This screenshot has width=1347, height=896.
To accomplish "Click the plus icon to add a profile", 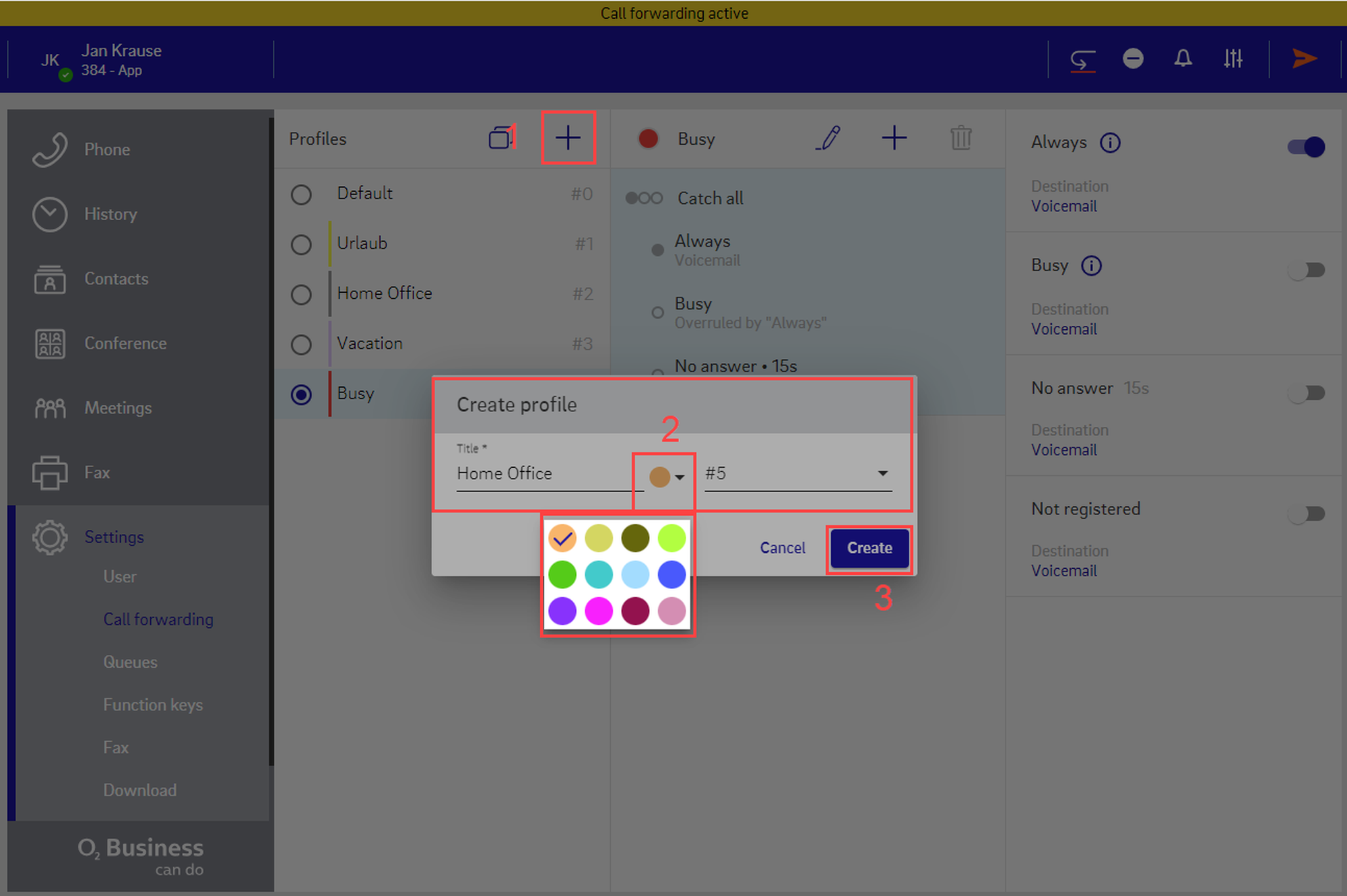I will tap(568, 138).
